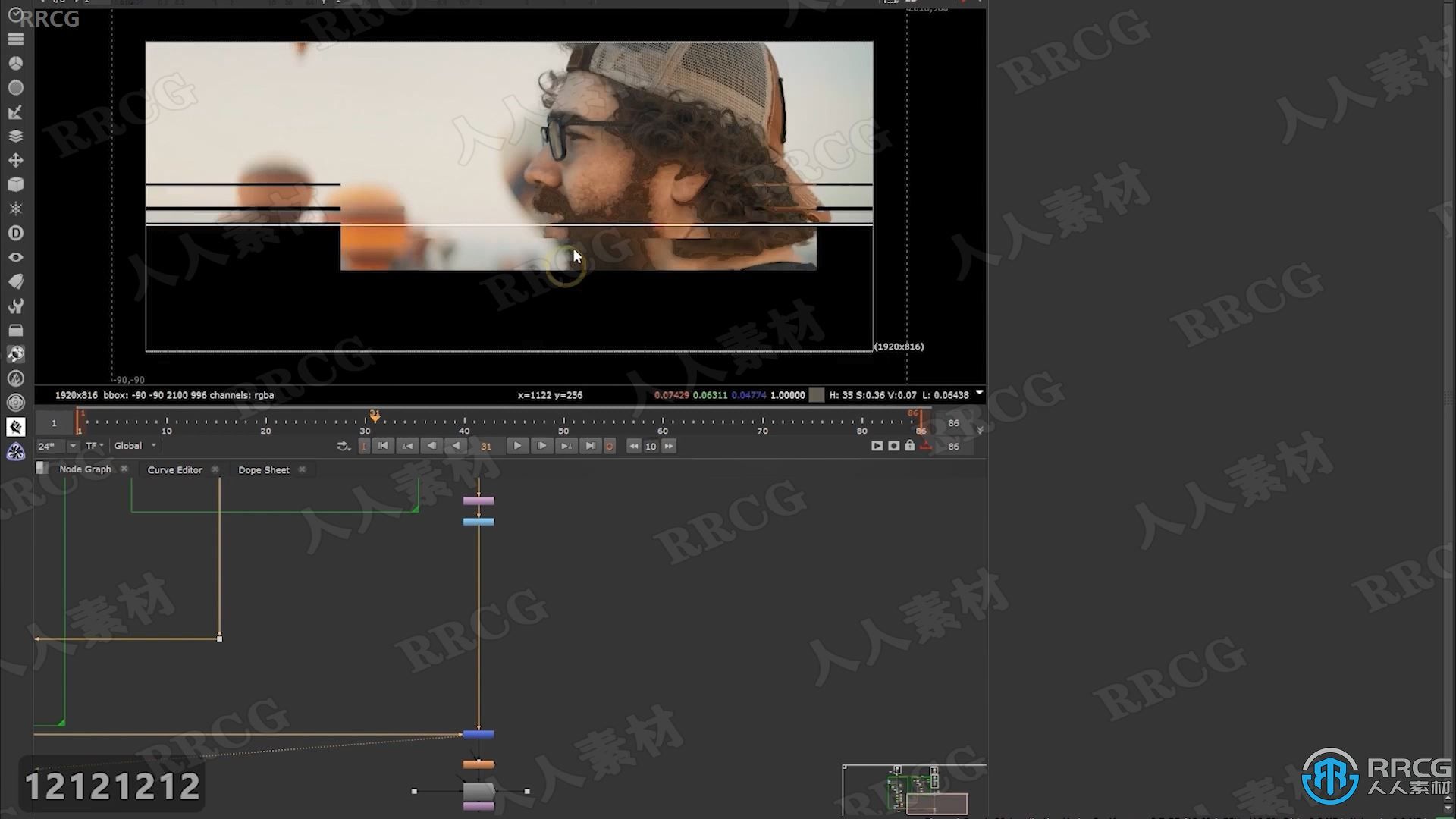Open the Time nodes menu (clock icon)

[15, 15]
